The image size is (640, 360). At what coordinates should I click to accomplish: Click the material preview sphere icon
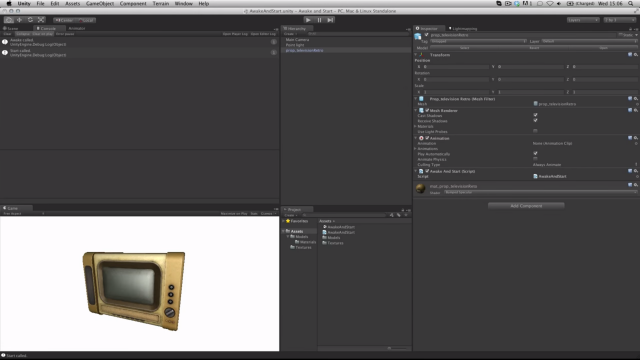(x=420, y=188)
